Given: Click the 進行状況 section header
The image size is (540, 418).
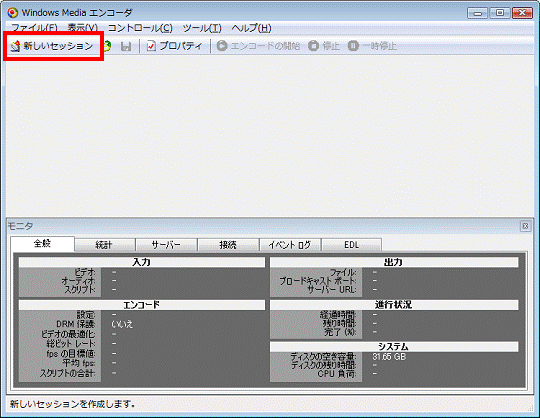Looking at the screenshot, I should coord(394,305).
